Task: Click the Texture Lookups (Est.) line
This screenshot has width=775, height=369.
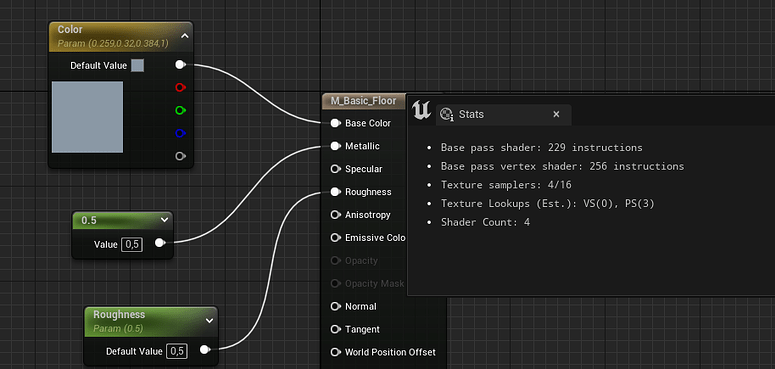Action: tap(548, 204)
